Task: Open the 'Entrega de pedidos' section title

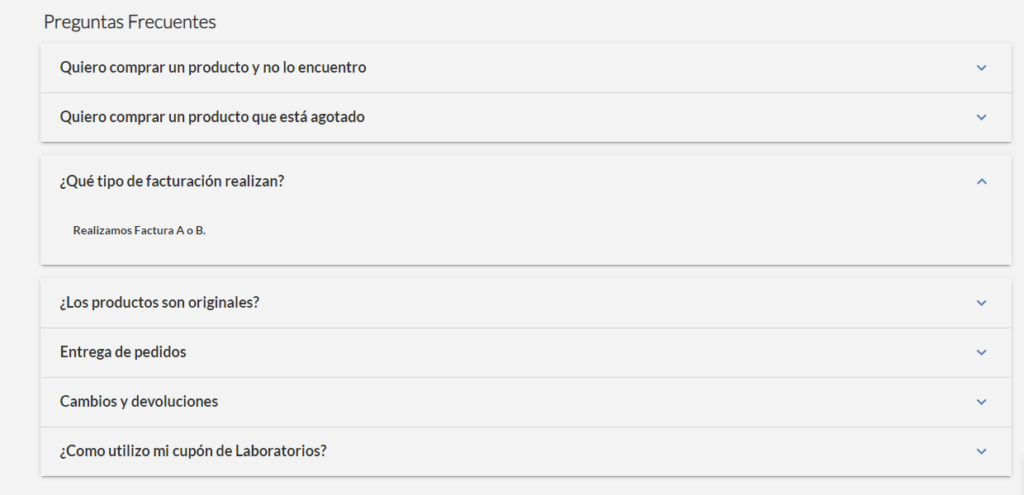Action: pos(123,352)
